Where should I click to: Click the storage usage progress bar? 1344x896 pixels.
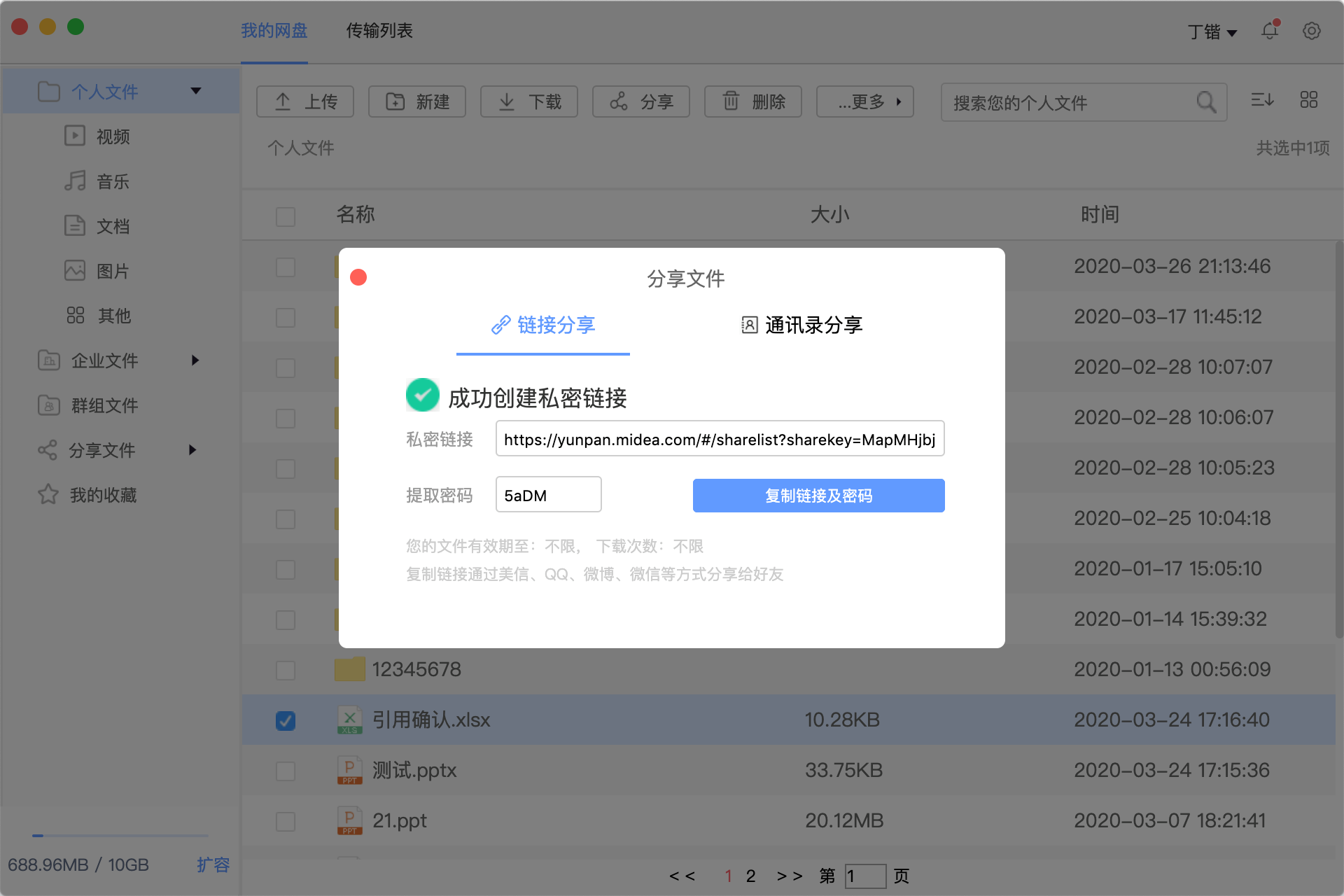click(120, 835)
